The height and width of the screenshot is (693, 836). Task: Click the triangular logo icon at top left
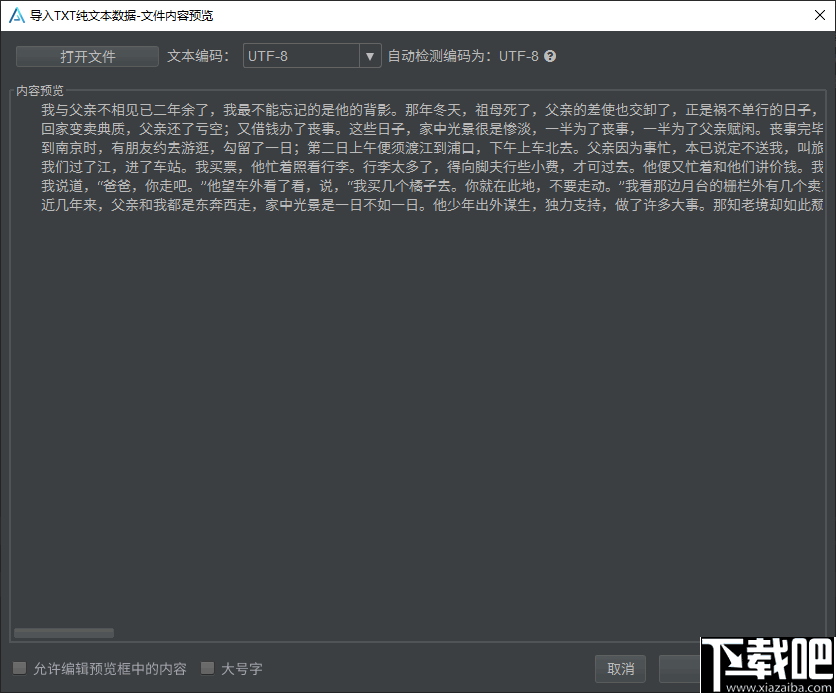(14, 15)
